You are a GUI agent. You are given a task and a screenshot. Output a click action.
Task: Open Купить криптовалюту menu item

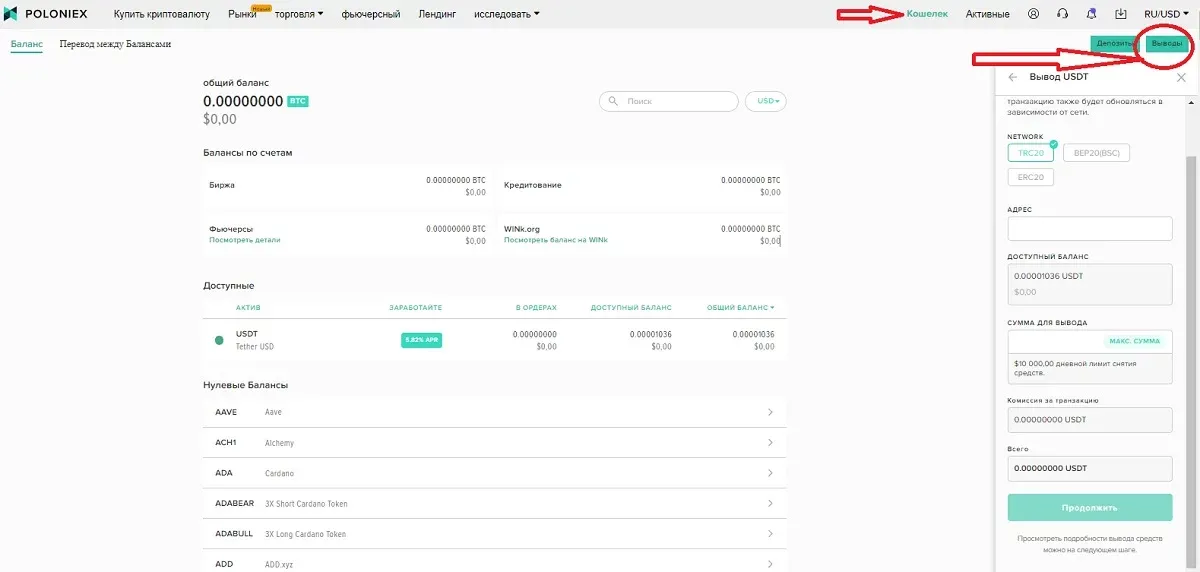pyautogui.click(x=161, y=14)
